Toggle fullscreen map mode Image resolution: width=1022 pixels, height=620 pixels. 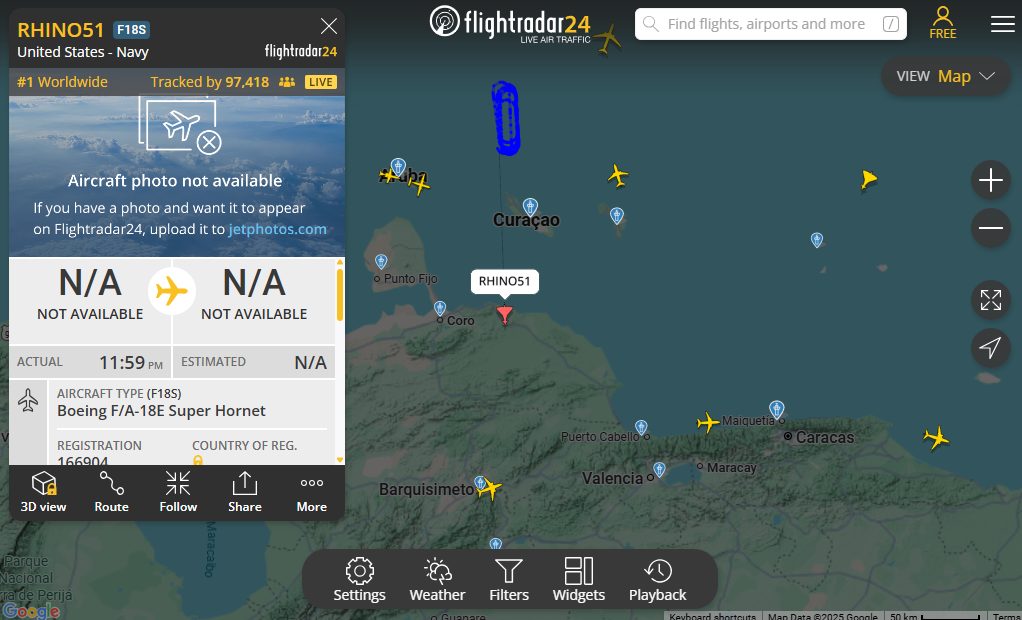[x=991, y=300]
